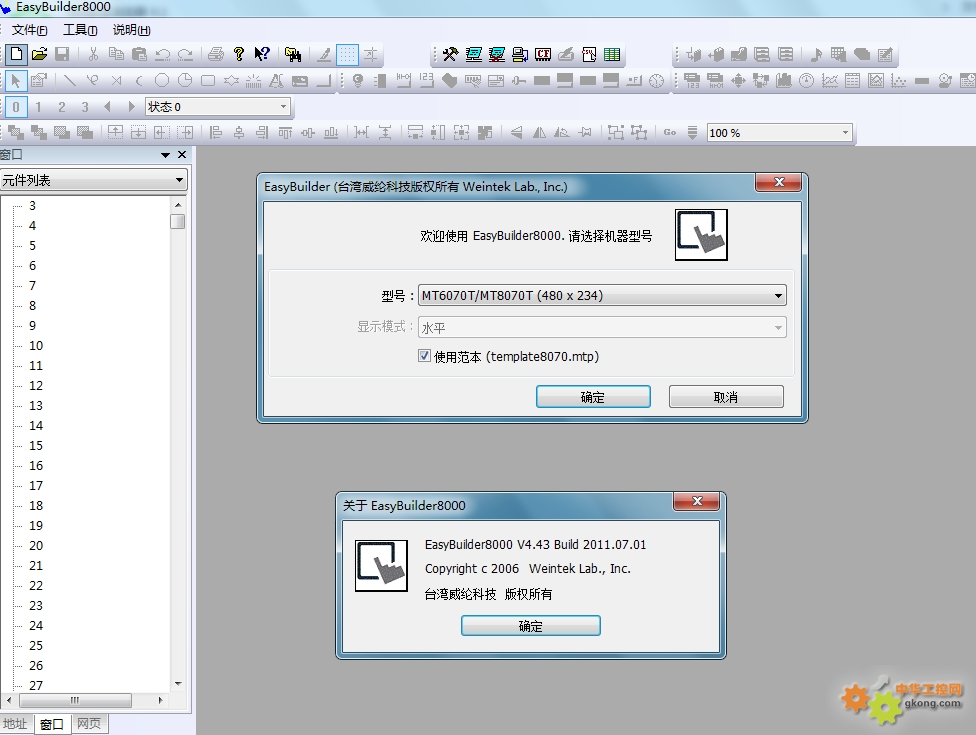Select window 10 in the tree list

pos(36,345)
